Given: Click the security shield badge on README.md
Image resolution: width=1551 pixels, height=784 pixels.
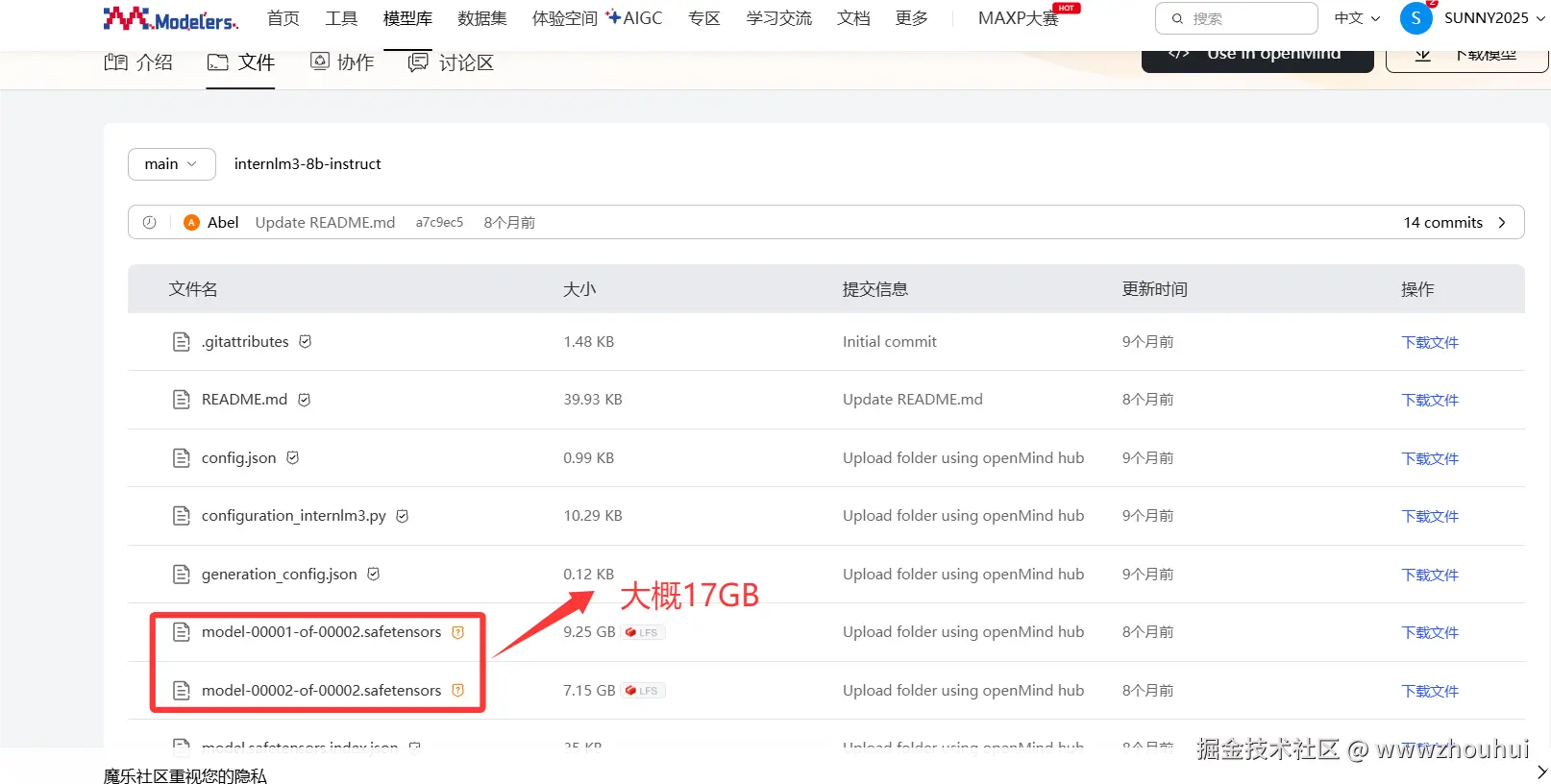Looking at the screenshot, I should click(x=304, y=400).
